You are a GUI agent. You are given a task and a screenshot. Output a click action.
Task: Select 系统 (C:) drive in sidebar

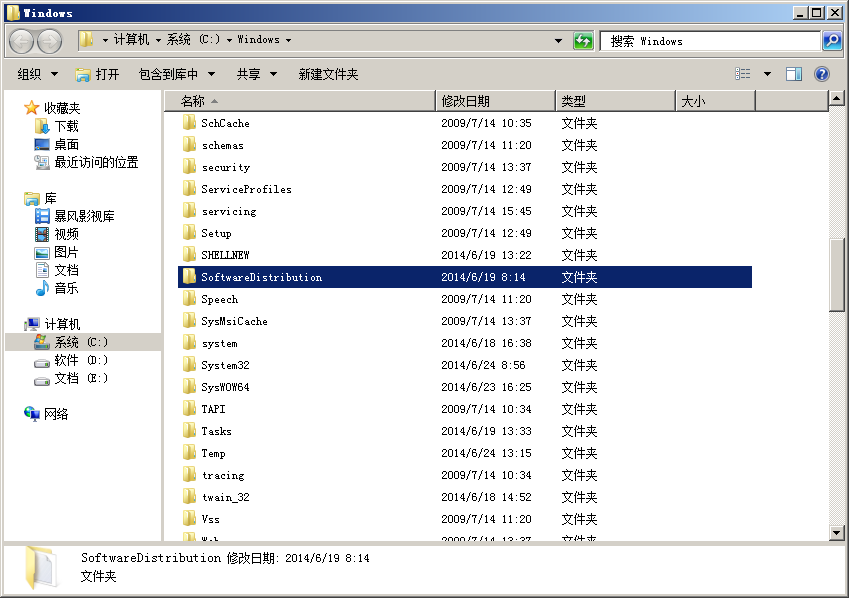[x=81, y=342]
